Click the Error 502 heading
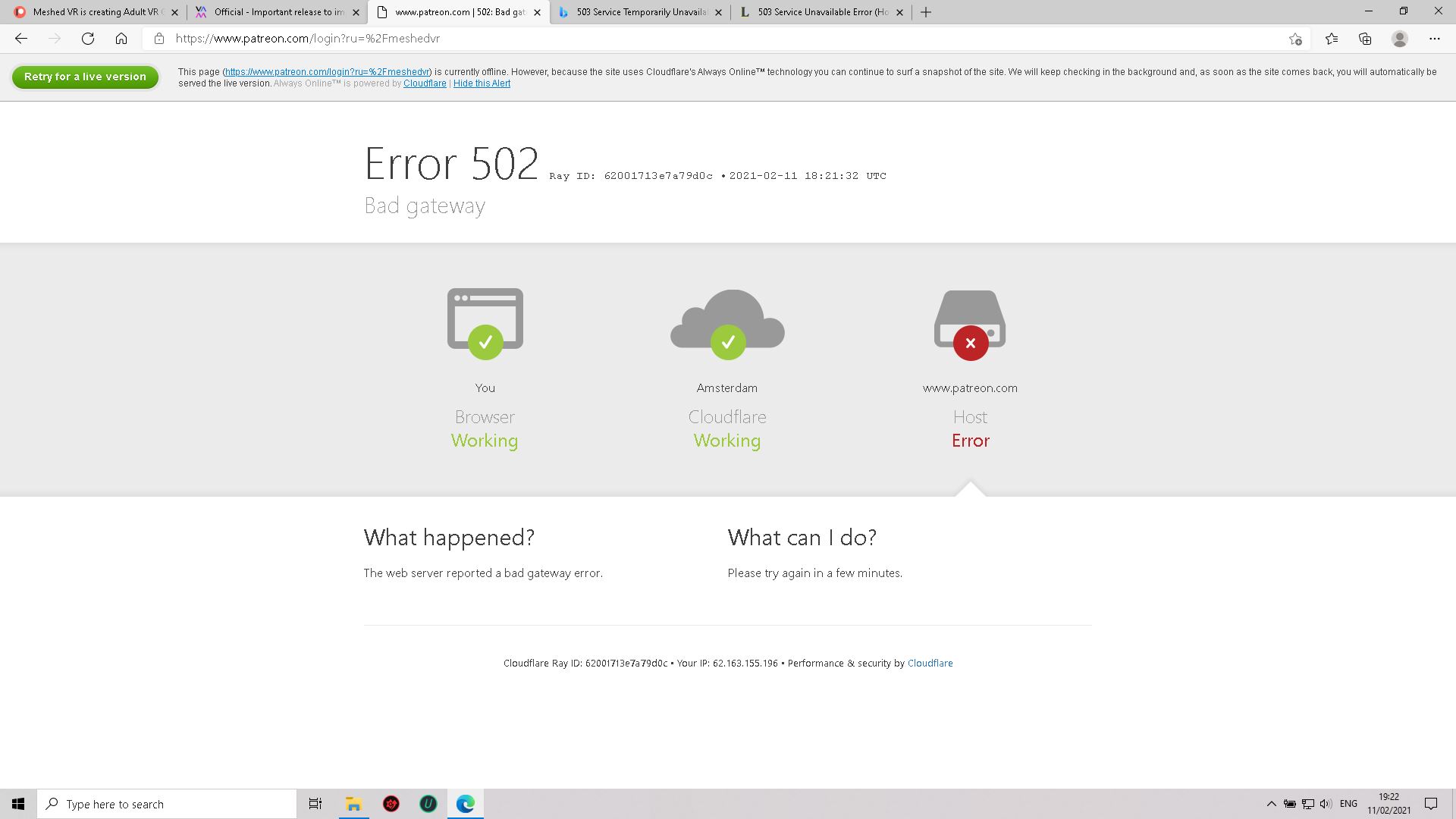The width and height of the screenshot is (1456, 819). [x=451, y=163]
